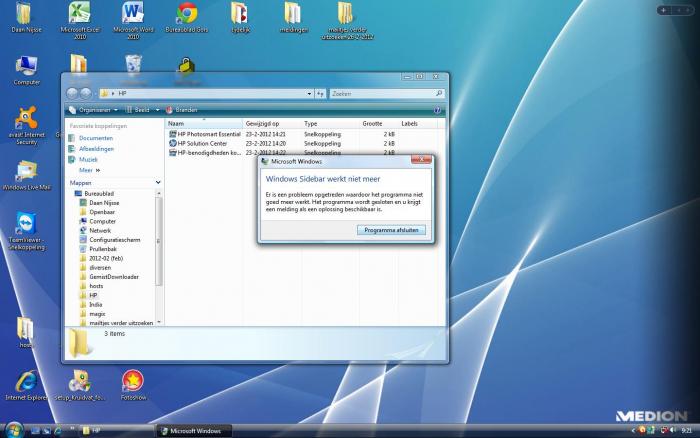Click the Show desktop quick launch icon
The height and width of the screenshot is (438, 700).
[x=35, y=431]
